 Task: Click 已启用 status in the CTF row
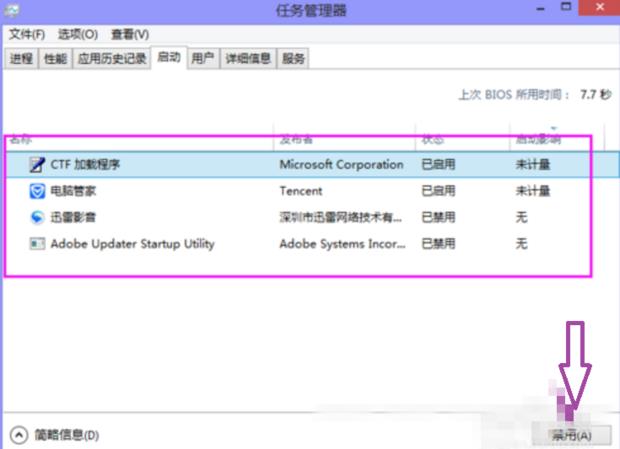click(x=439, y=164)
